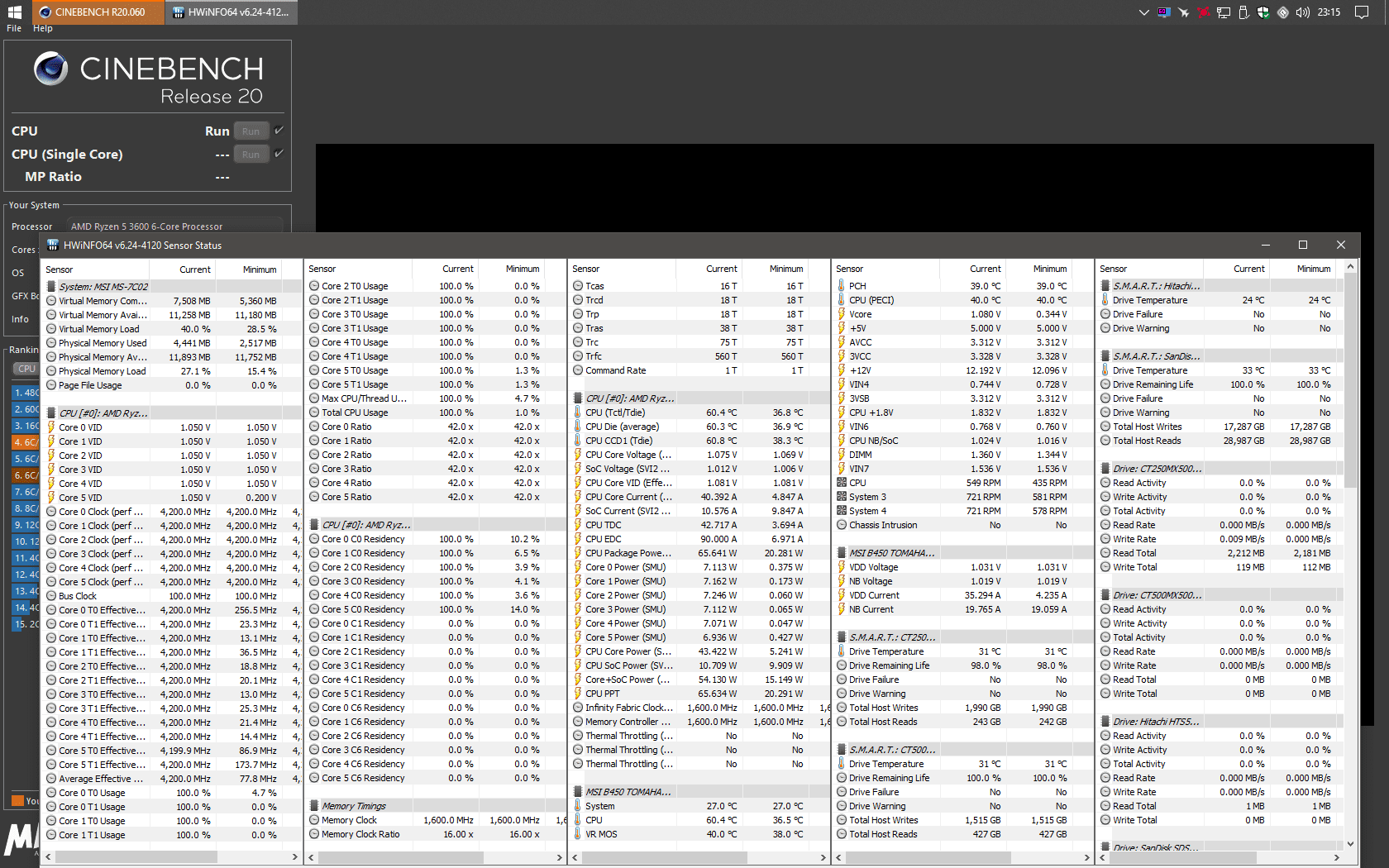
Task: Click the Memory Timings group header icon
Action: [314, 806]
